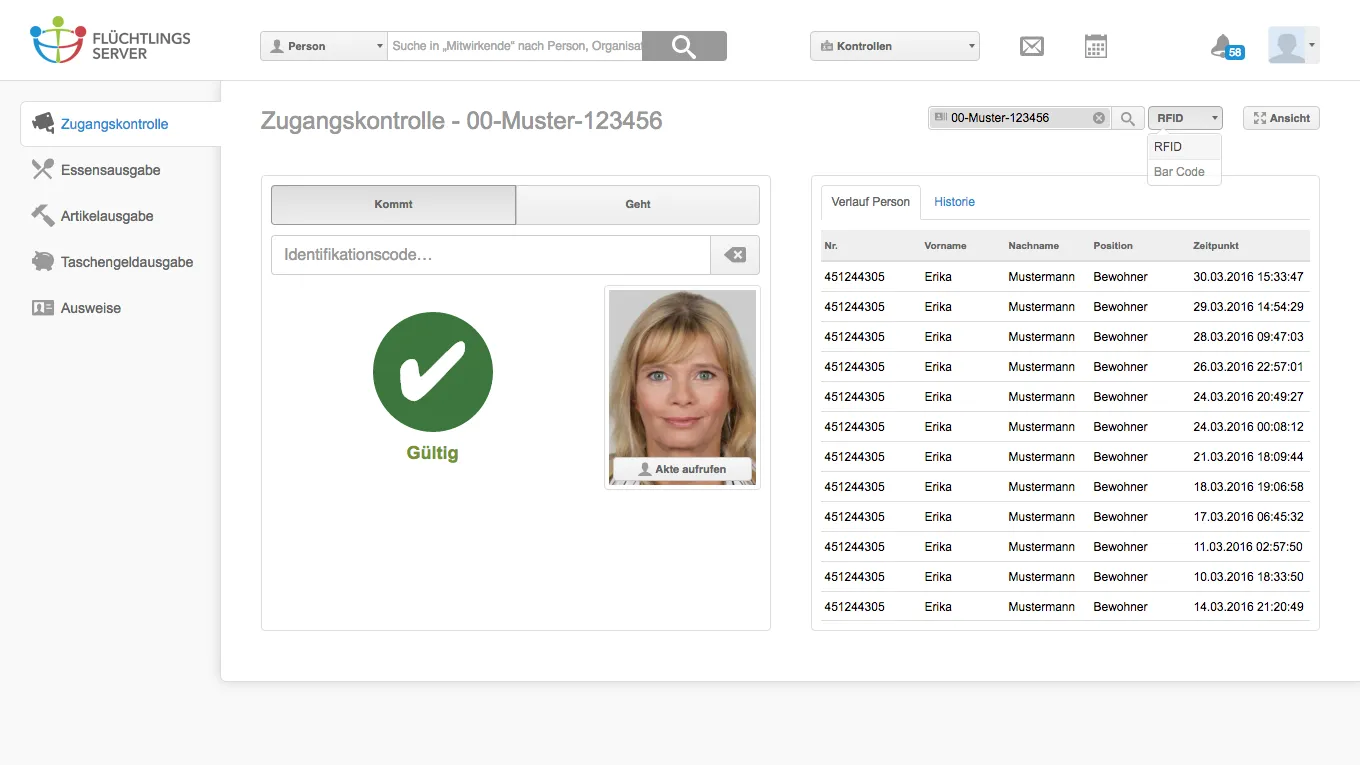
Task: Click the Zeitpunkt column header
Action: coord(1216,245)
